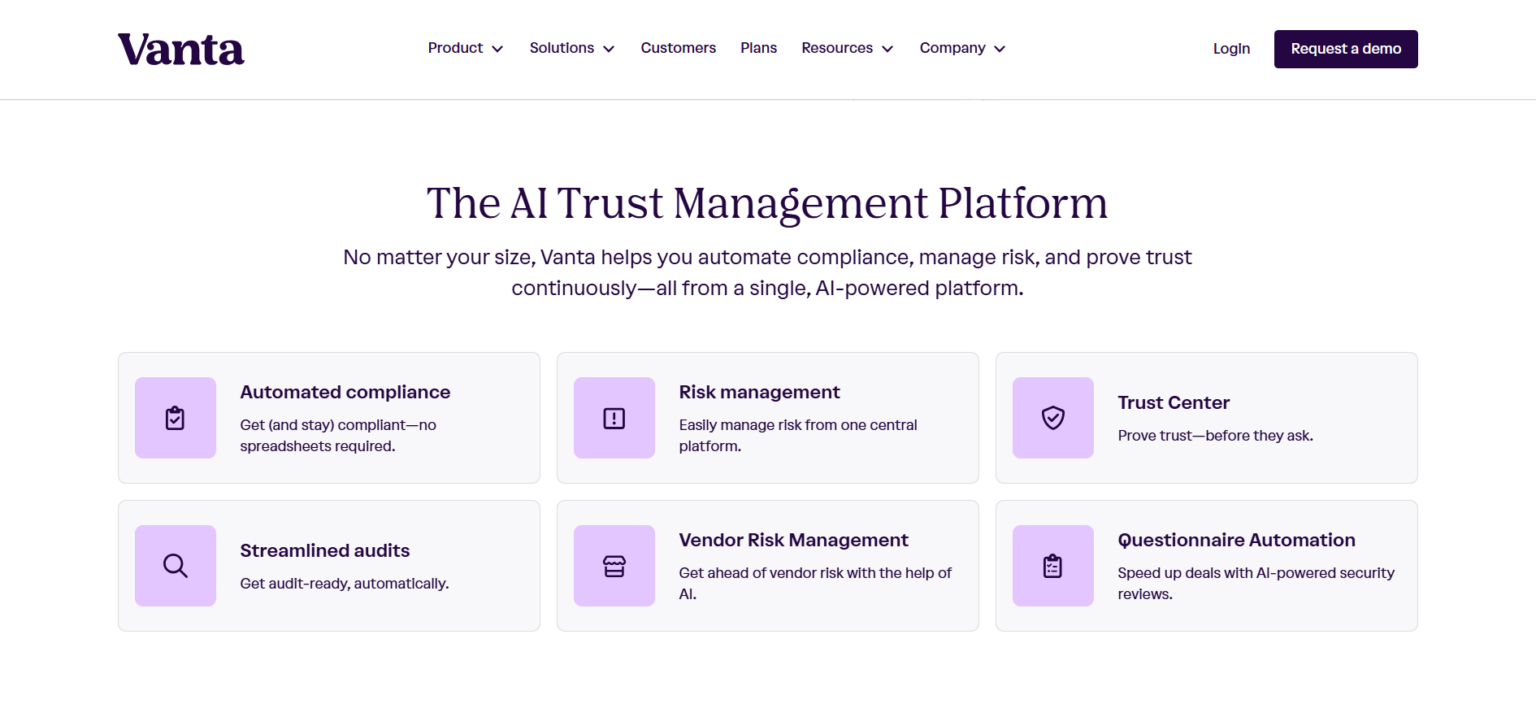The height and width of the screenshot is (704, 1536).
Task: Click the Vendor Risk Management box icon
Action: pos(614,566)
